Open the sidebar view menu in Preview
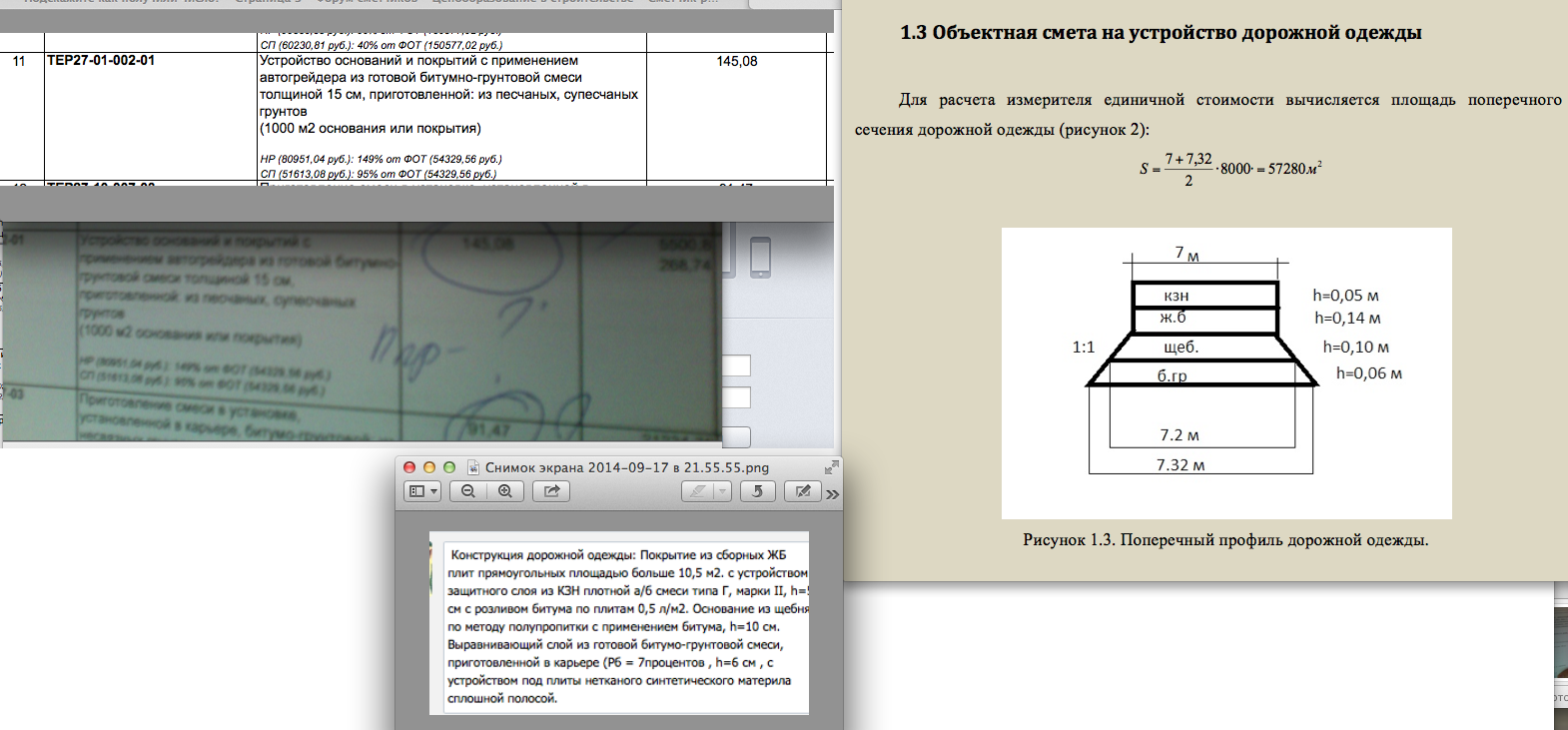Image resolution: width=1568 pixels, height=730 pixels. 423,491
